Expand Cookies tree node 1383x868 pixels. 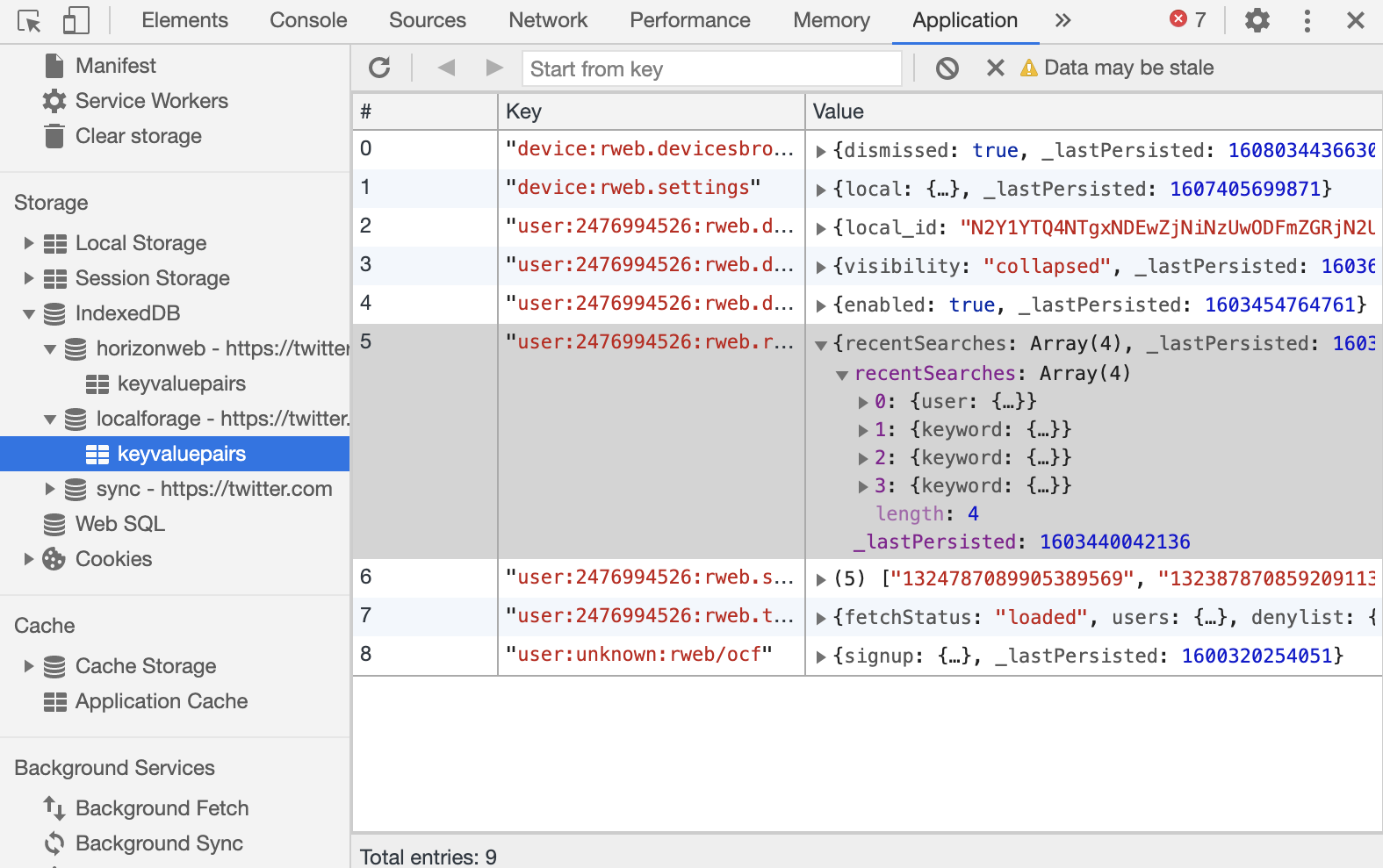(28, 559)
